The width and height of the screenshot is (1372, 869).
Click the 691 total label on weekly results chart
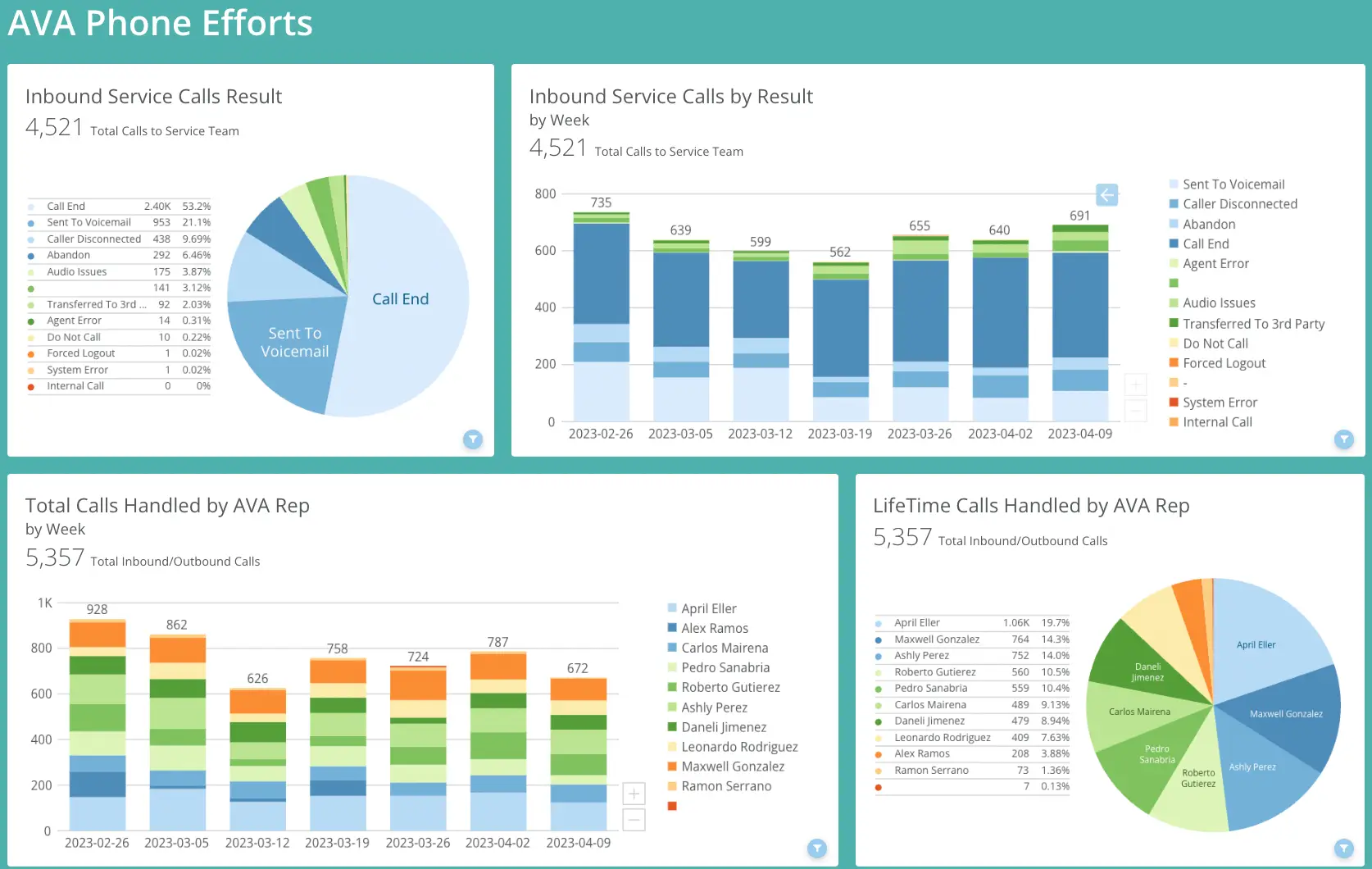coord(1080,216)
